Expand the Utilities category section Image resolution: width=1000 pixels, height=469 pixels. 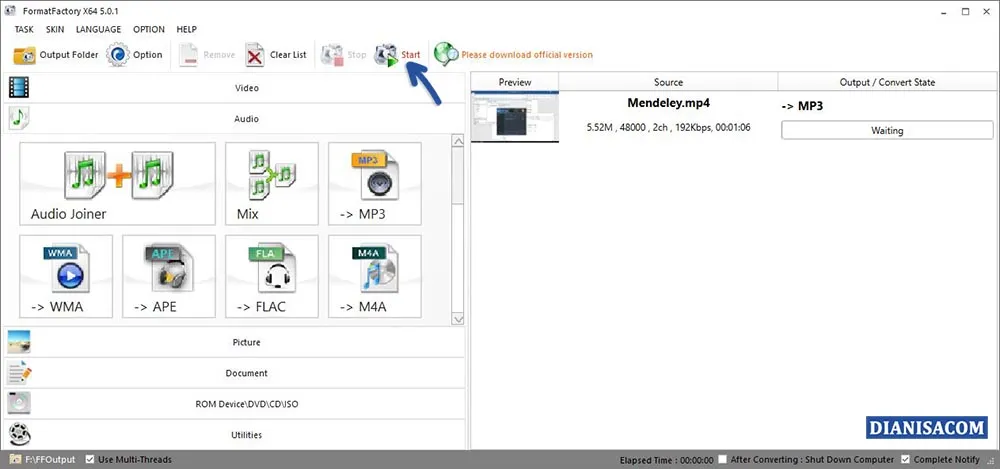[x=235, y=435]
